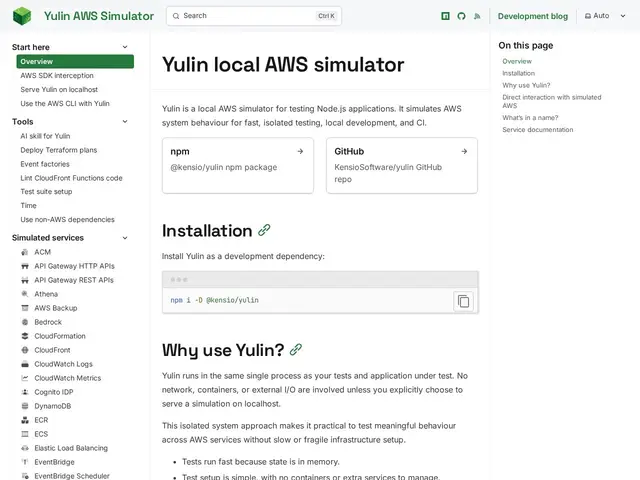Jump to Direct interaction with simulated AWS
This screenshot has width=640, height=480.
[x=551, y=101]
